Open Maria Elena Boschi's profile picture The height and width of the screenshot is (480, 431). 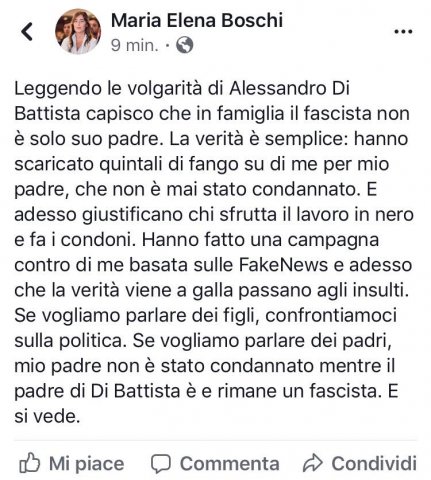pyautogui.click(x=78, y=31)
